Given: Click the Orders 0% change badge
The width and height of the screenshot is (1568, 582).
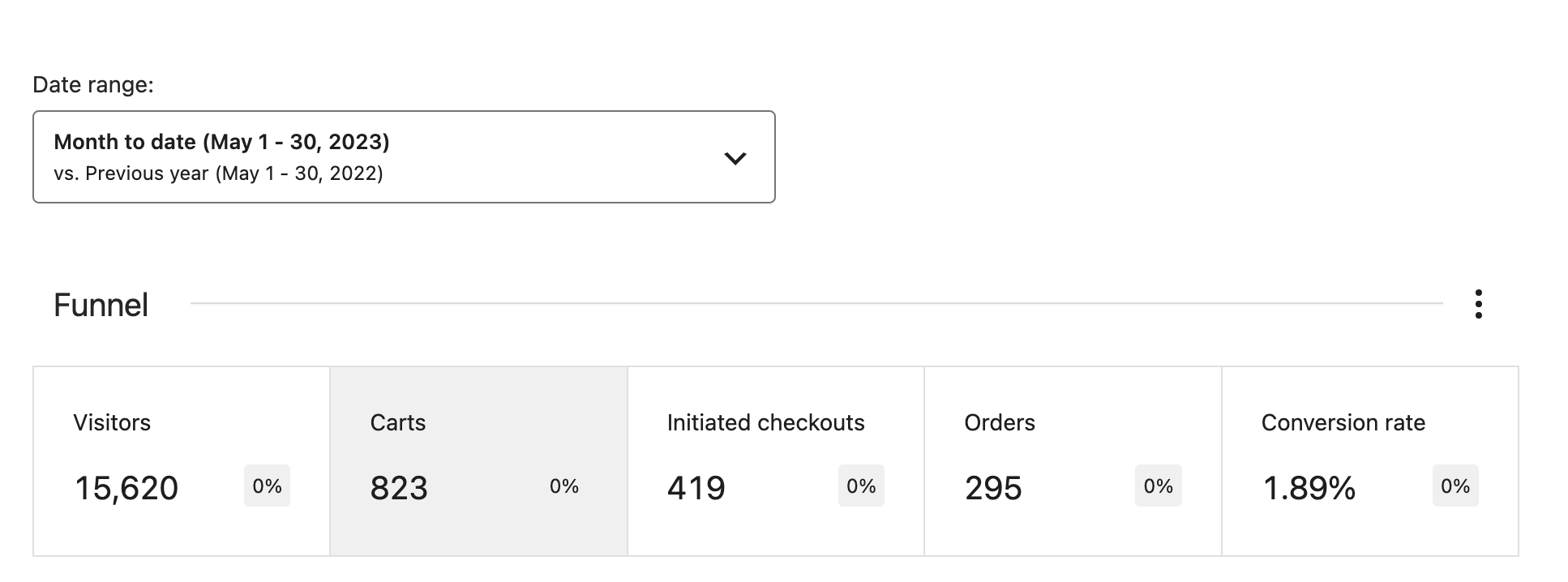Looking at the screenshot, I should [1157, 486].
